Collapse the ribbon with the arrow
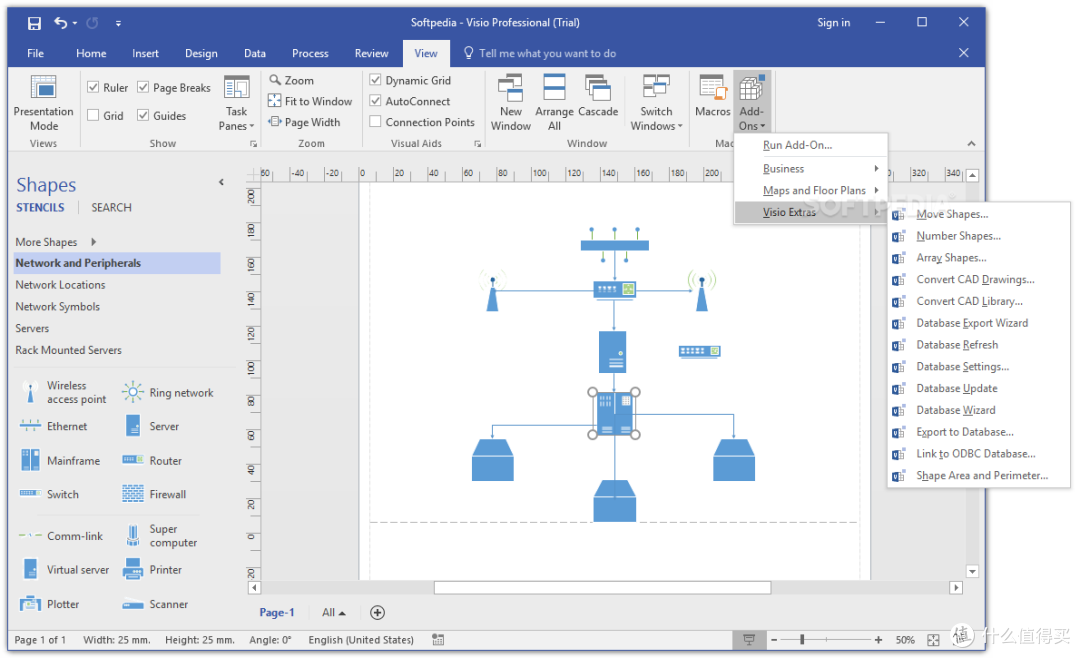The height and width of the screenshot is (658, 1080). 971,143
